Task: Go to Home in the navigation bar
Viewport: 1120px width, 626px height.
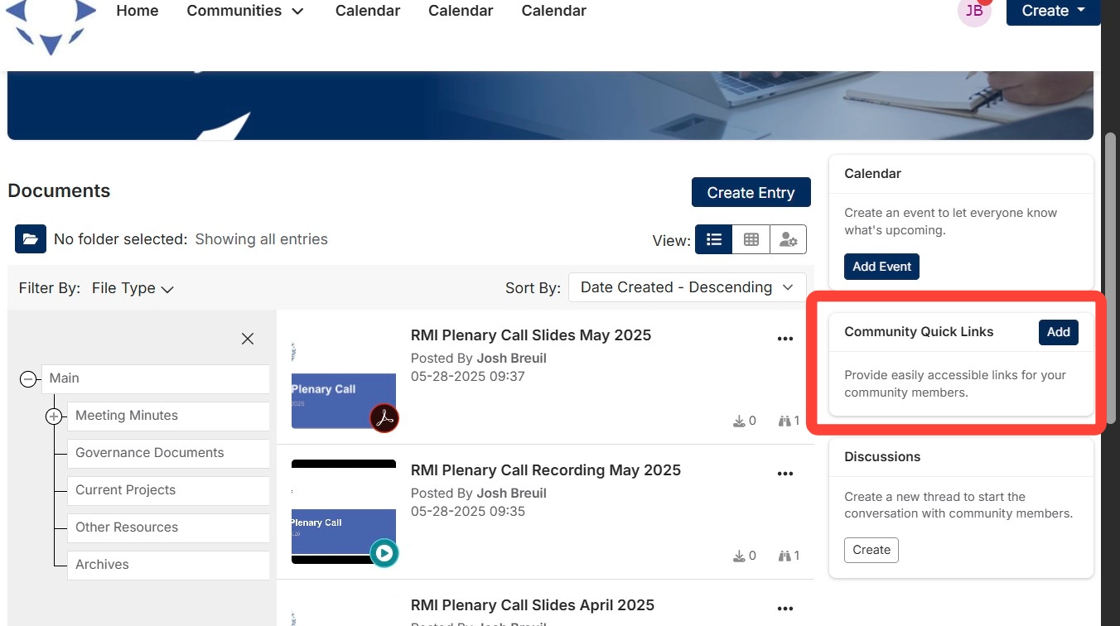Action: 137,11
